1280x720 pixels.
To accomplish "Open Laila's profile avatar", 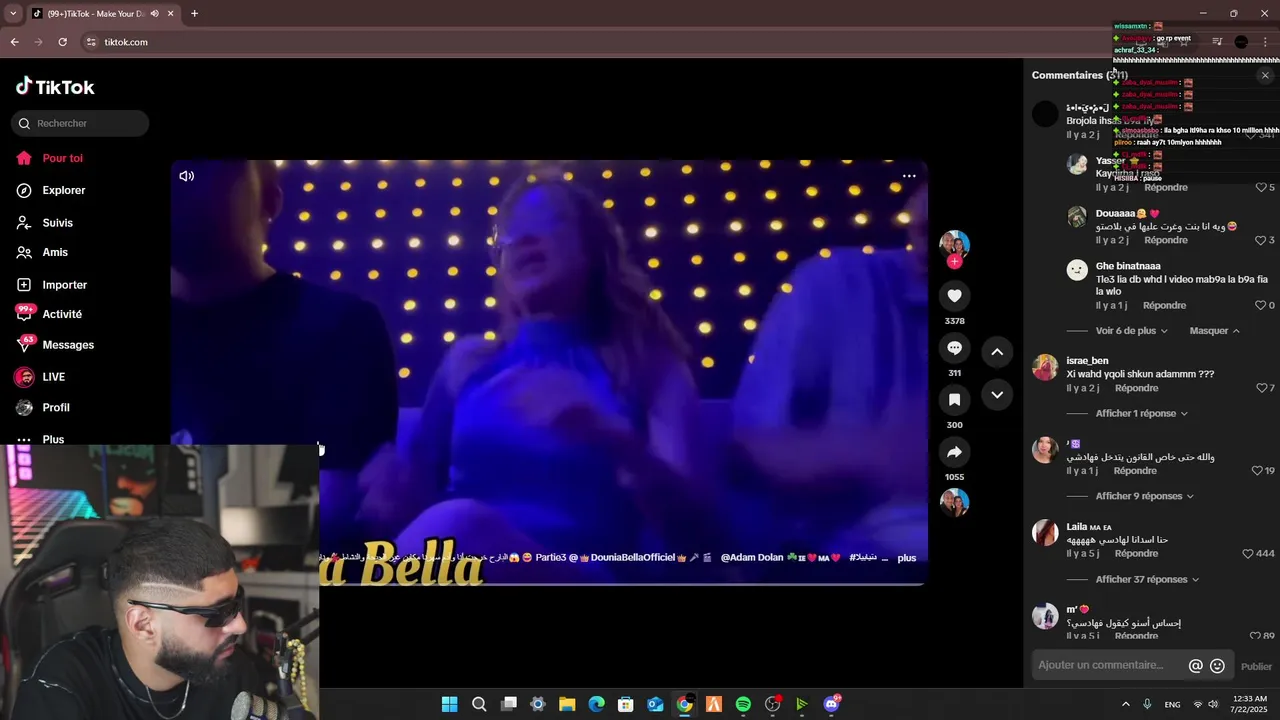I will [x=1045, y=533].
